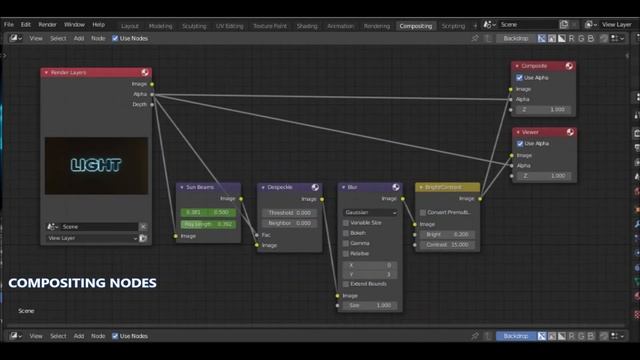This screenshot has width=640, height=360.
Task: Select Alpha channel icon next to grey Backdrop
Action: [x=562, y=38]
